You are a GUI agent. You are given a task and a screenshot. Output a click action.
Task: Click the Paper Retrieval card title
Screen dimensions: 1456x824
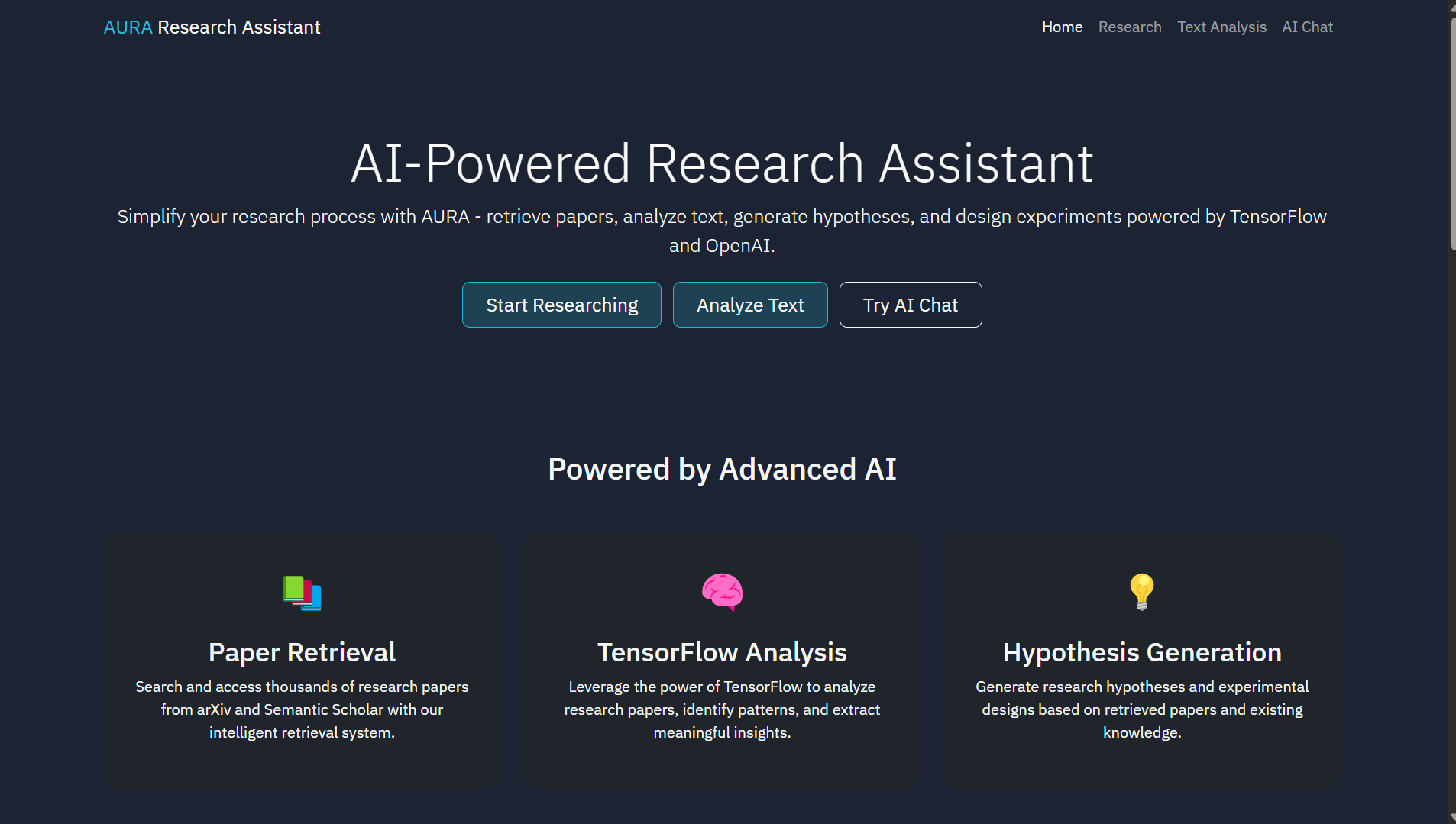tap(302, 652)
